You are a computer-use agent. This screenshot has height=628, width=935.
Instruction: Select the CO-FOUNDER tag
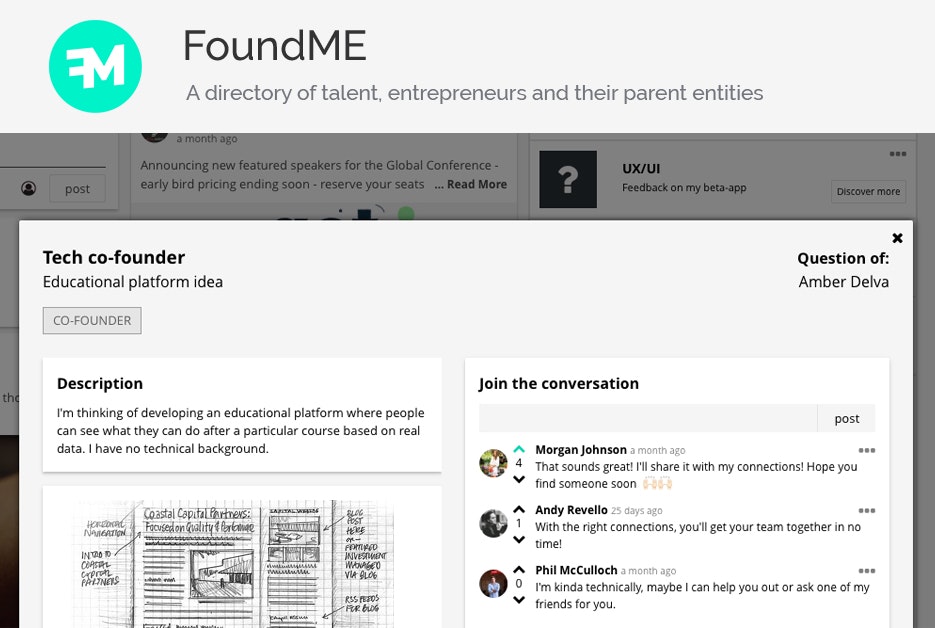tap(91, 320)
